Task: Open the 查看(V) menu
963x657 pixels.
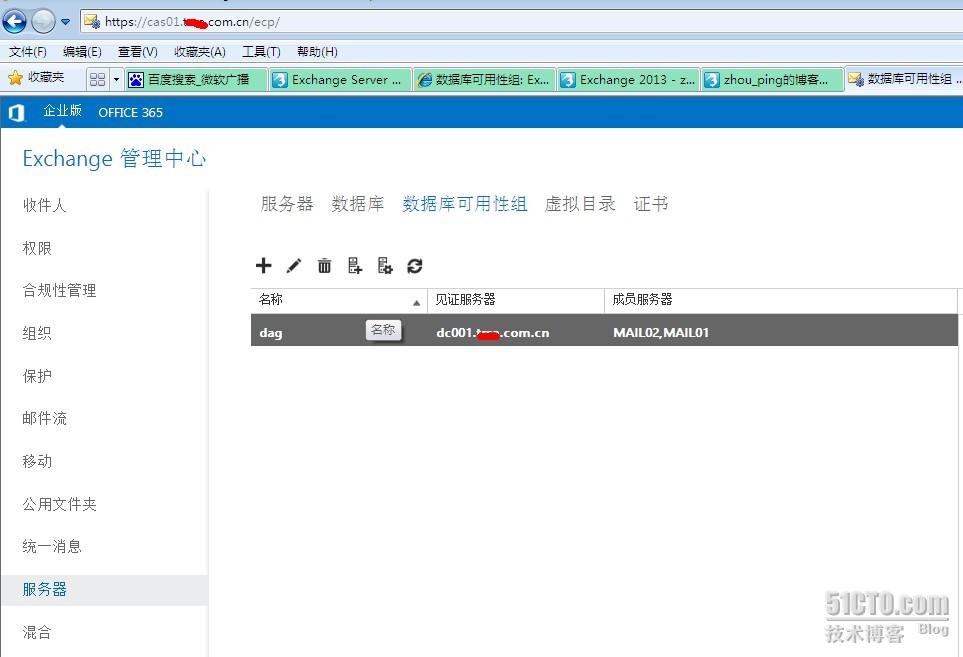Action: click(138, 52)
